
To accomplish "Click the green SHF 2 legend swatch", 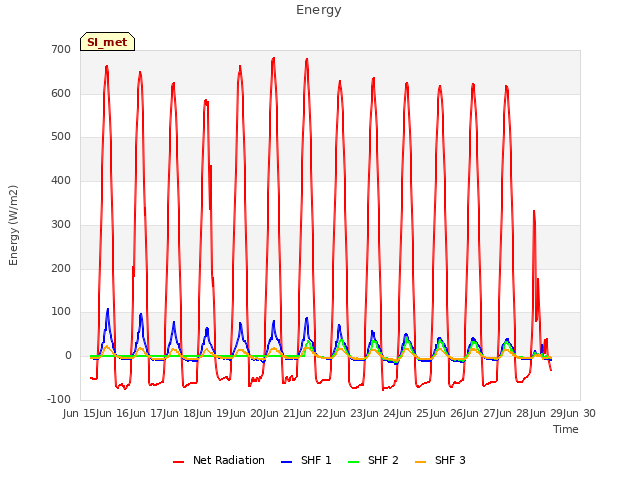I will (353, 462).
